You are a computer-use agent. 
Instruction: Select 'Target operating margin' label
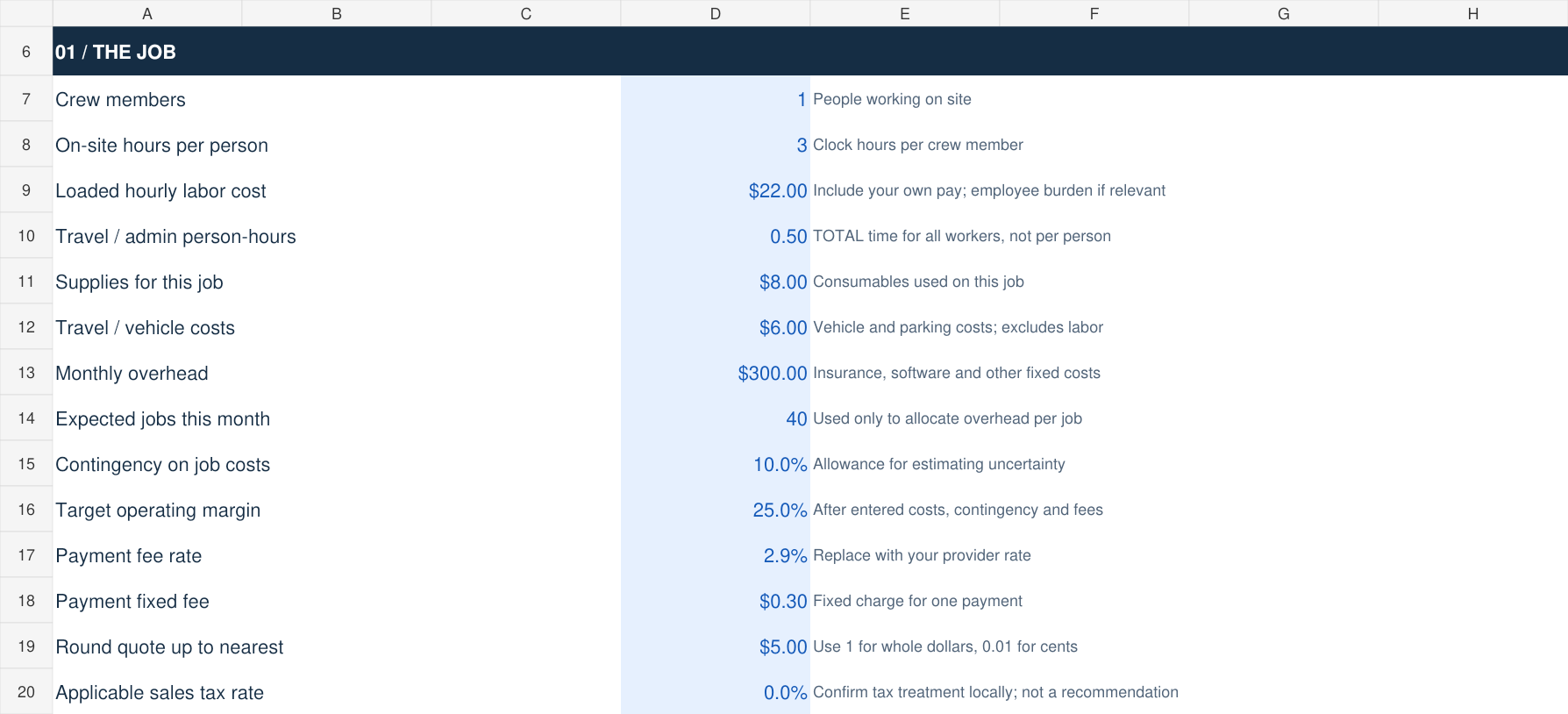[x=158, y=511]
